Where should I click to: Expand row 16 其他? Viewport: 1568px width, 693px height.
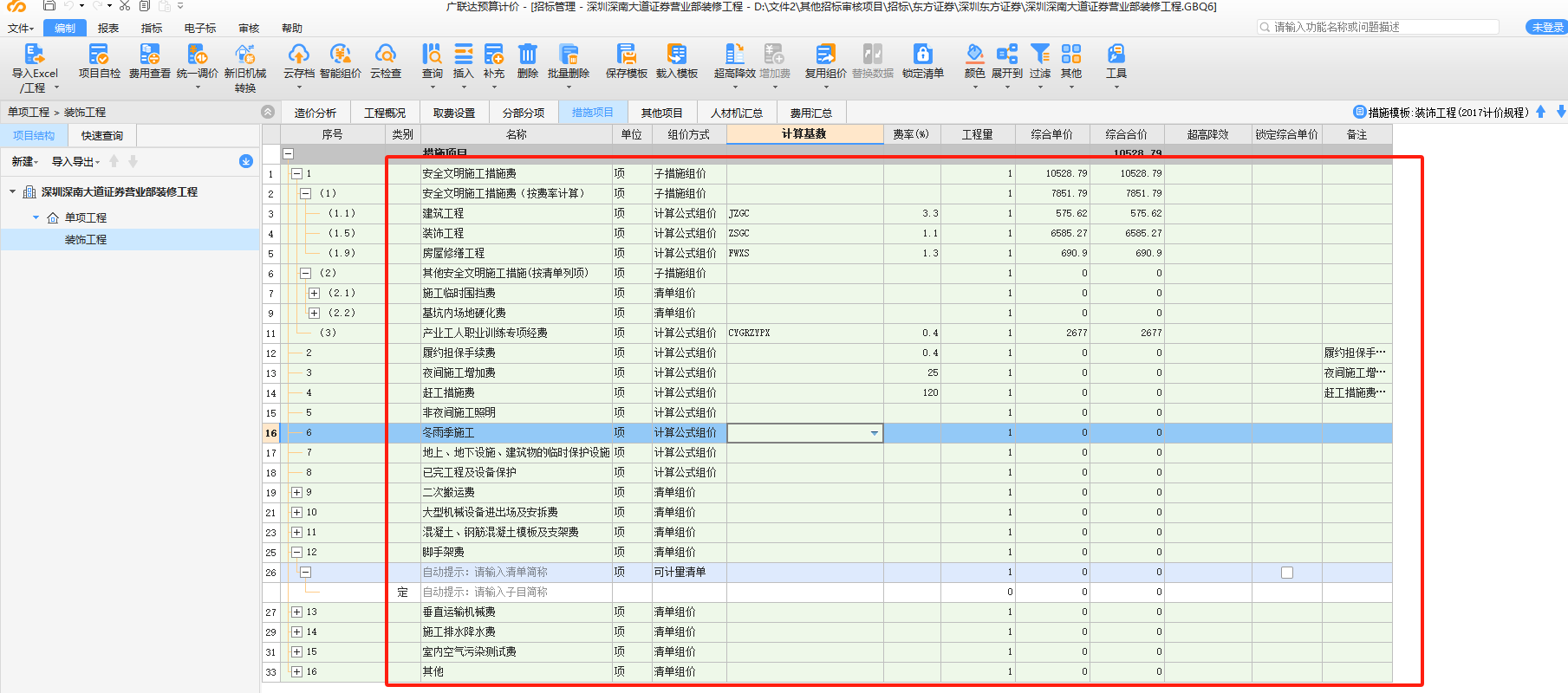pos(296,672)
